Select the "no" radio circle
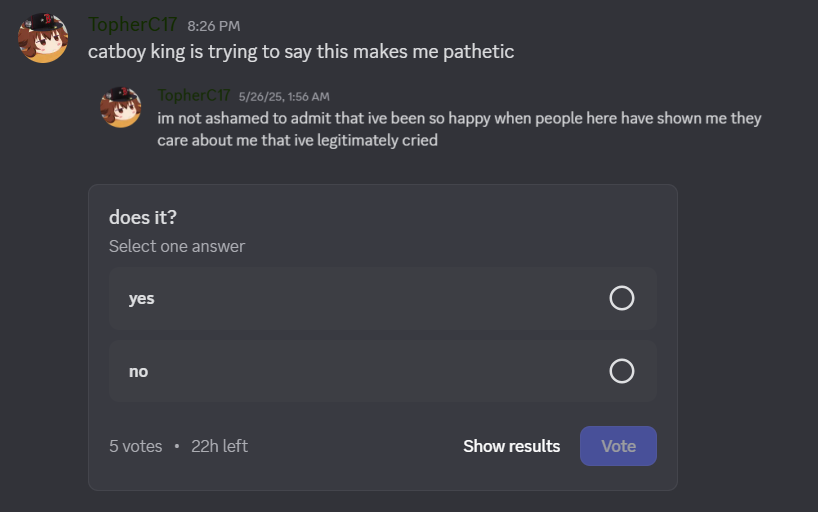The image size is (818, 512). (x=621, y=371)
